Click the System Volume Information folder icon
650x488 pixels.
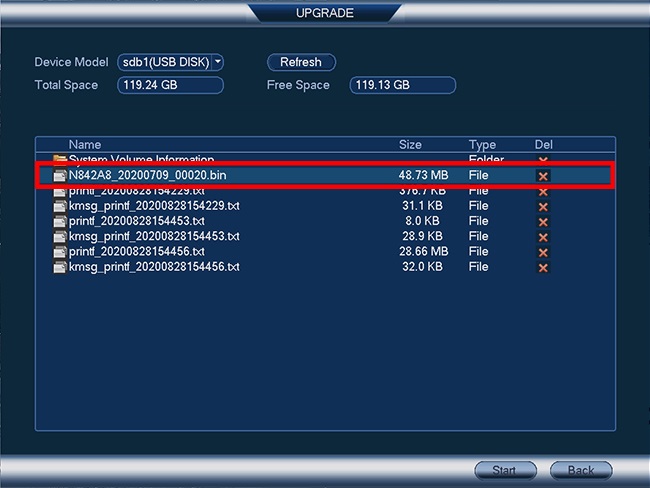click(x=60, y=160)
